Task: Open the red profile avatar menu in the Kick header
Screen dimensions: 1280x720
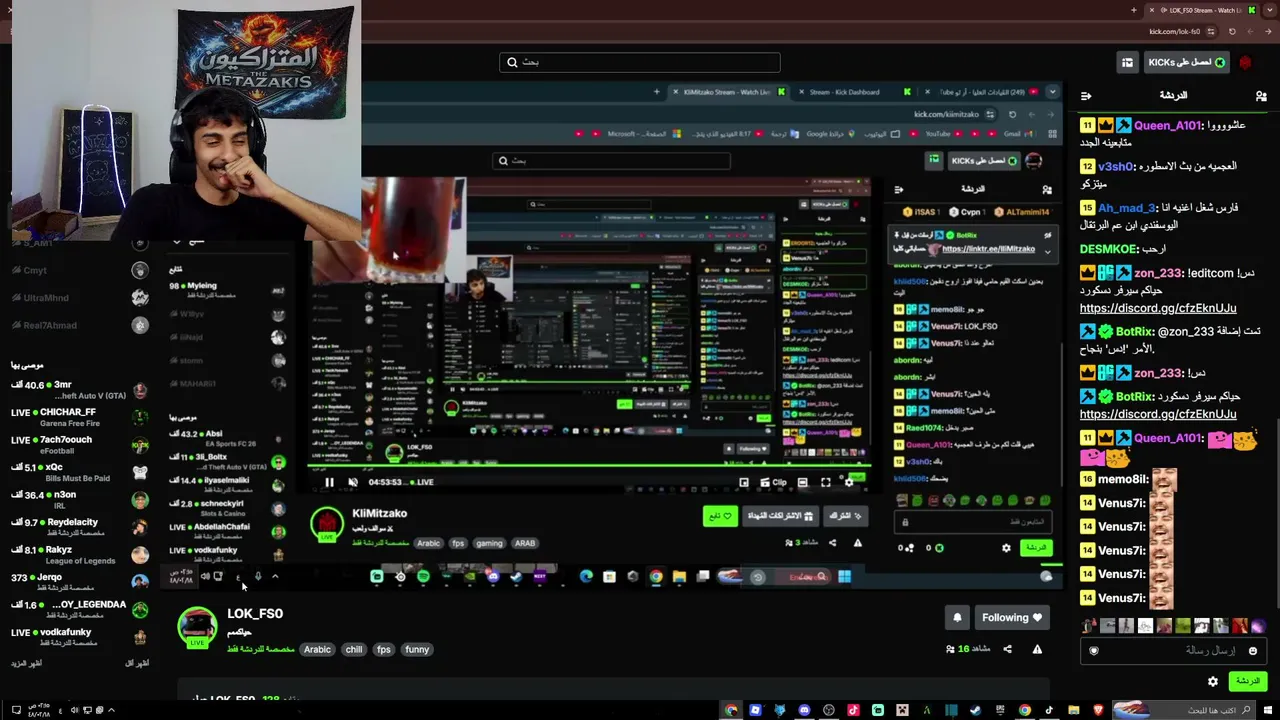Action: [x=1245, y=62]
